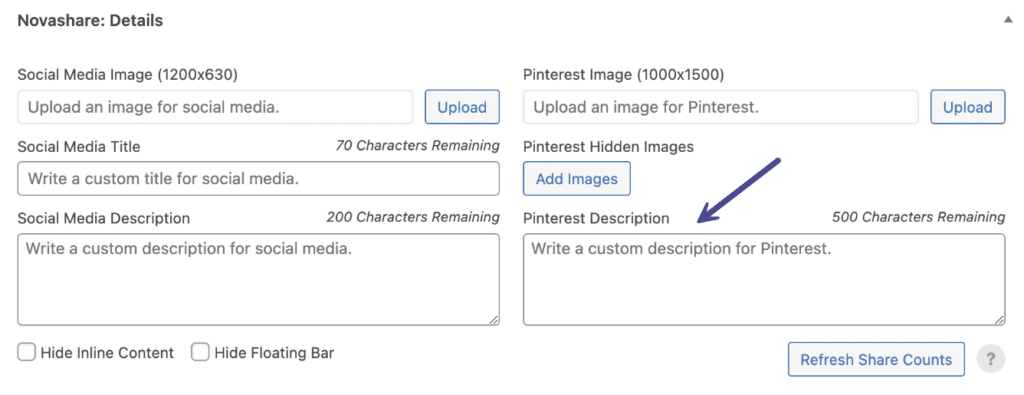Screen dimensions: 1024x395
Task: Click the Pinterest Hidden Images label
Action: (x=608, y=147)
